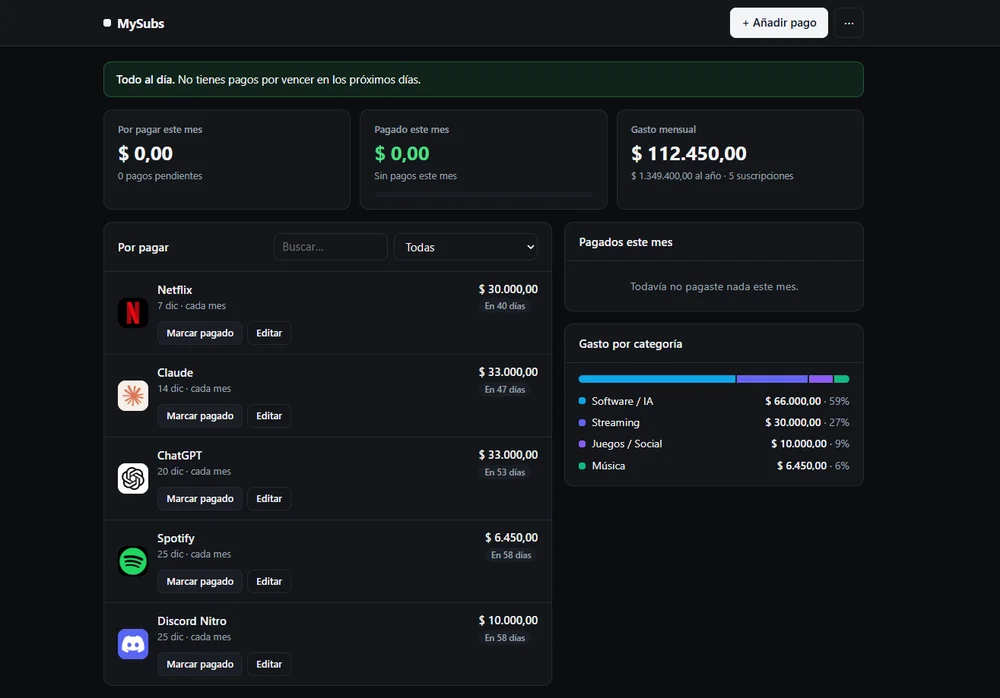Select the Streaming legend dot
Viewport: 1000px width, 698px height.
pos(582,422)
